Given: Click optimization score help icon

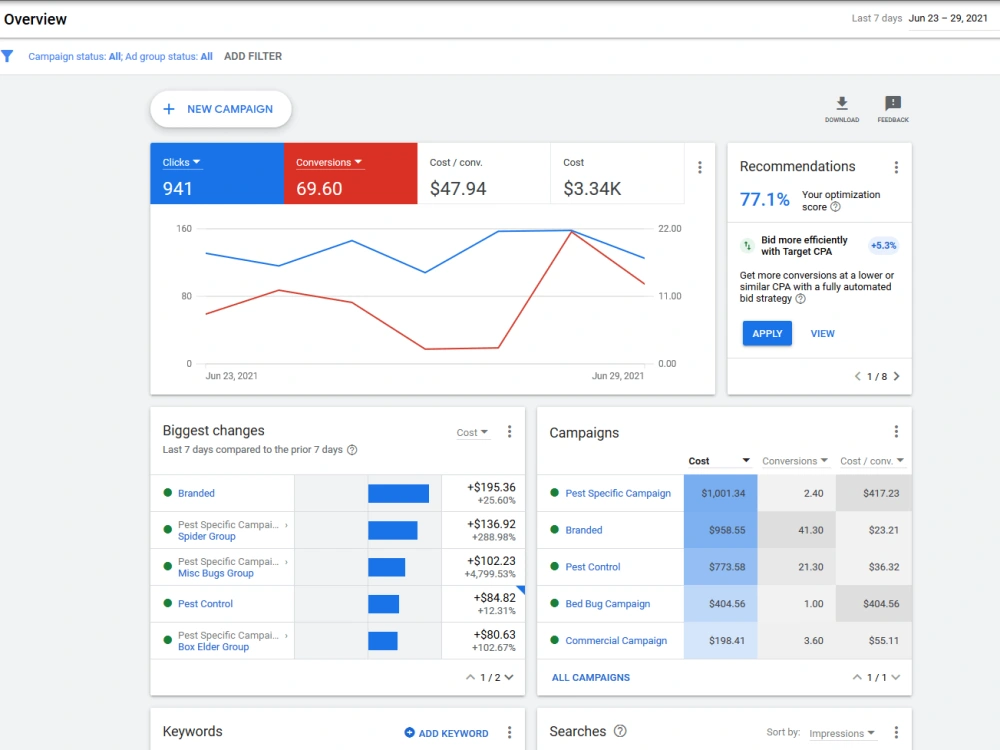Looking at the screenshot, I should [x=835, y=207].
